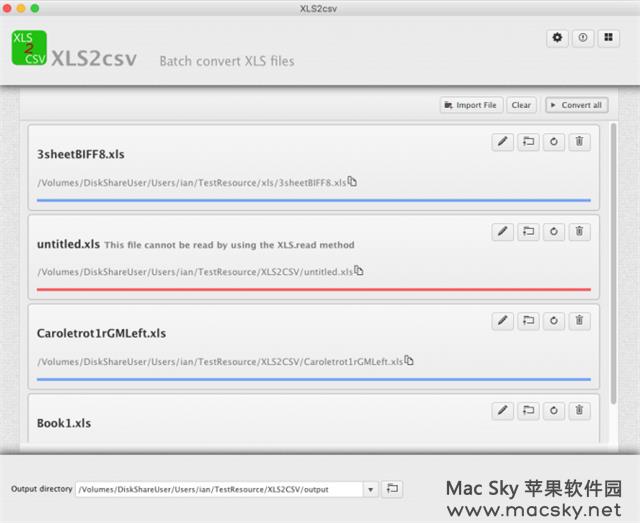Select the Book1.xls file name
Screen dimensions: 640x523
click(64, 423)
